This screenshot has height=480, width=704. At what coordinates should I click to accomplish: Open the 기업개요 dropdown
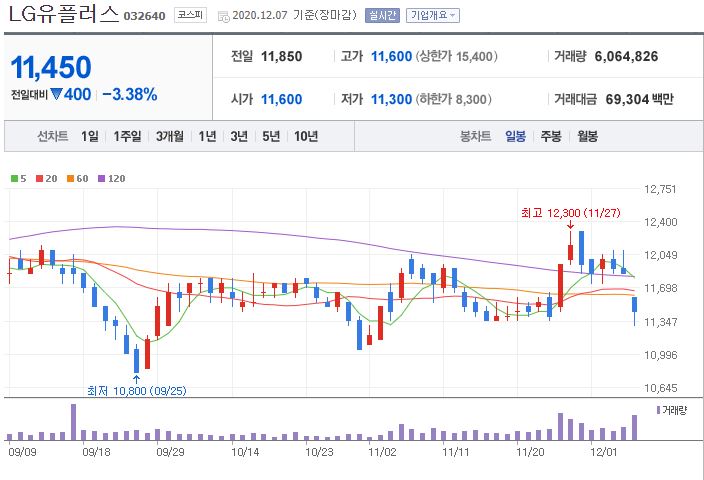[432, 16]
